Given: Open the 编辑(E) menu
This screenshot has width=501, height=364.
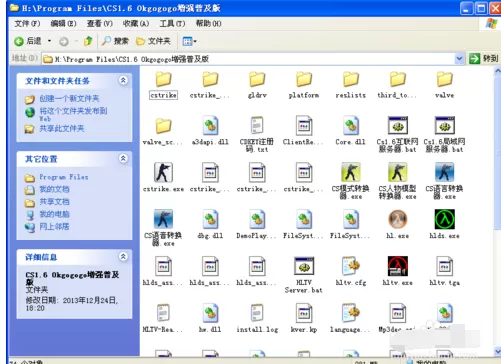Looking at the screenshot, I should (x=63, y=24).
